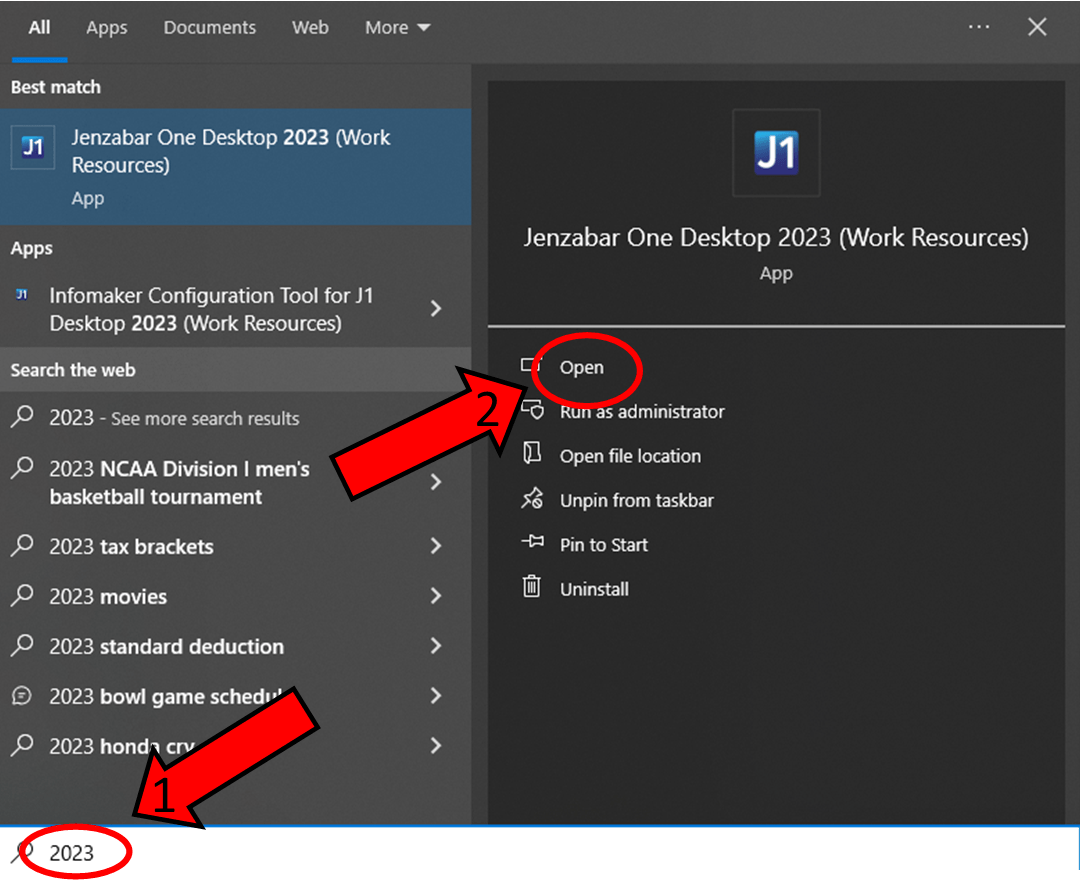Choose Pin to Start

tap(603, 545)
